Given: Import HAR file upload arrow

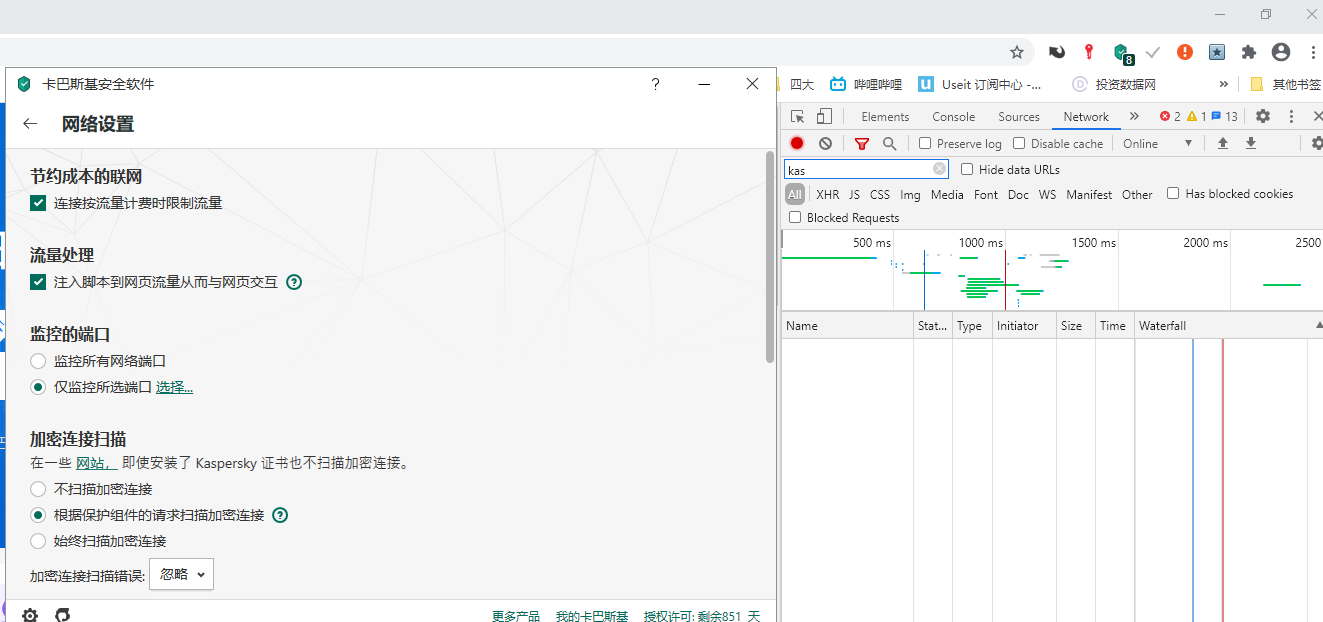Looking at the screenshot, I should tap(1222, 143).
